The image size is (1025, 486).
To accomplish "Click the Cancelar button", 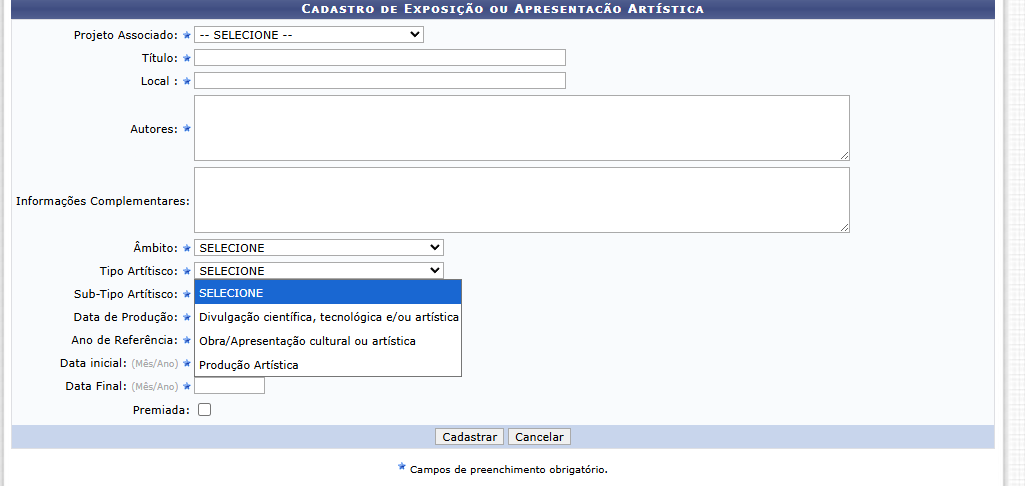I will [x=539, y=437].
